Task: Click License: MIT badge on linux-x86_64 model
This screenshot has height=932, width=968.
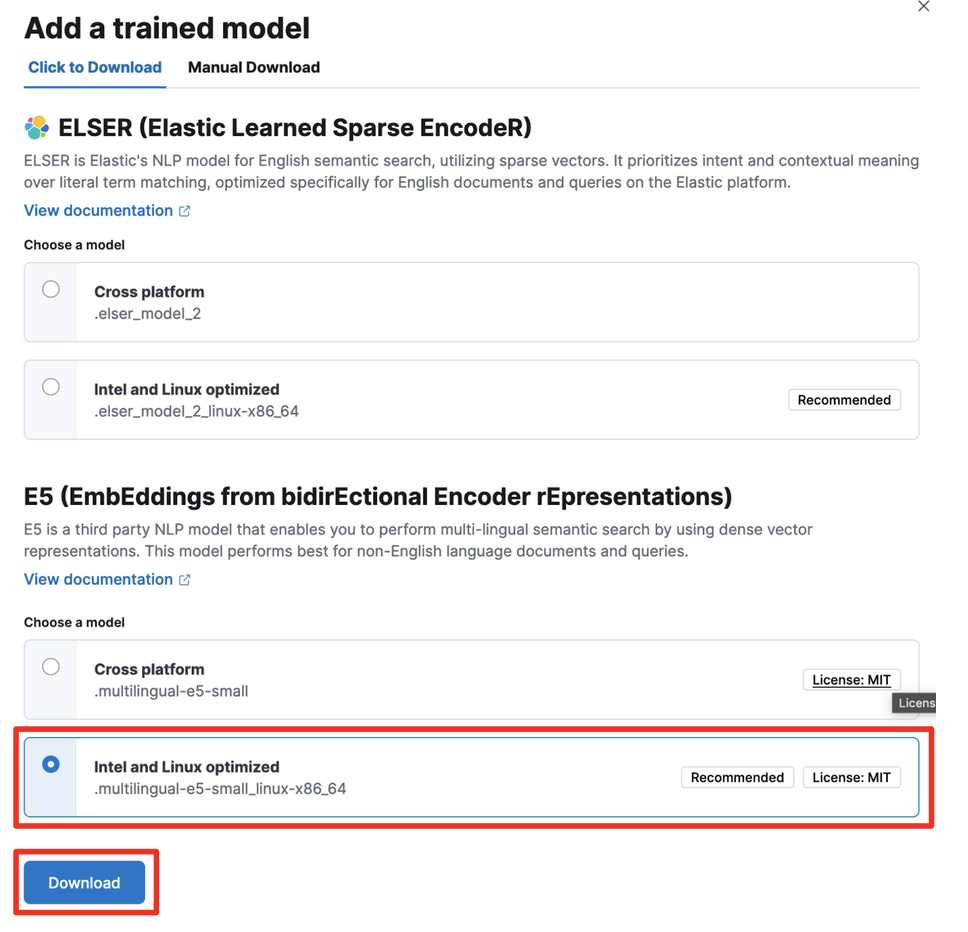Action: [851, 778]
